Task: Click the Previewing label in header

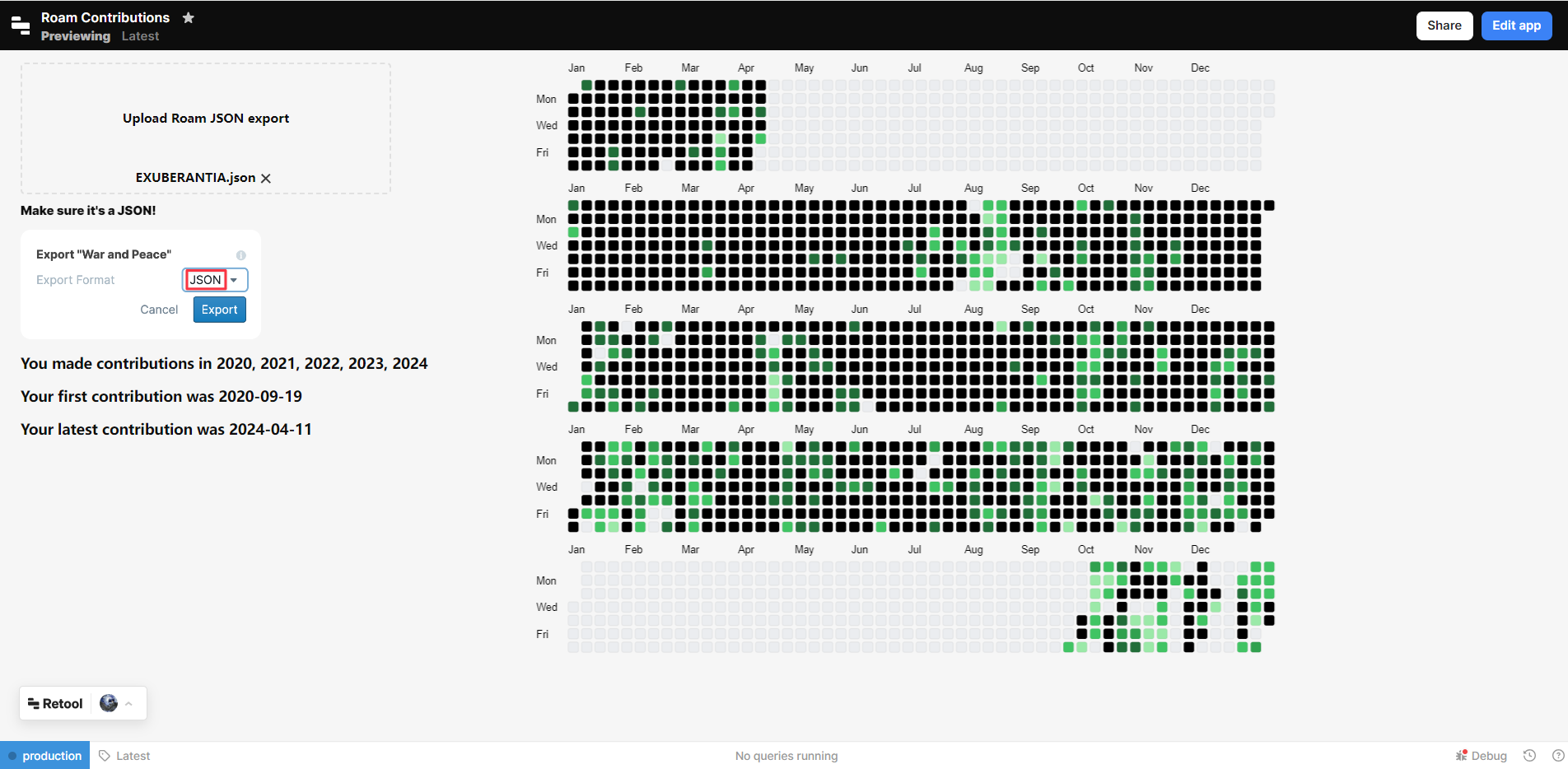Action: click(76, 36)
